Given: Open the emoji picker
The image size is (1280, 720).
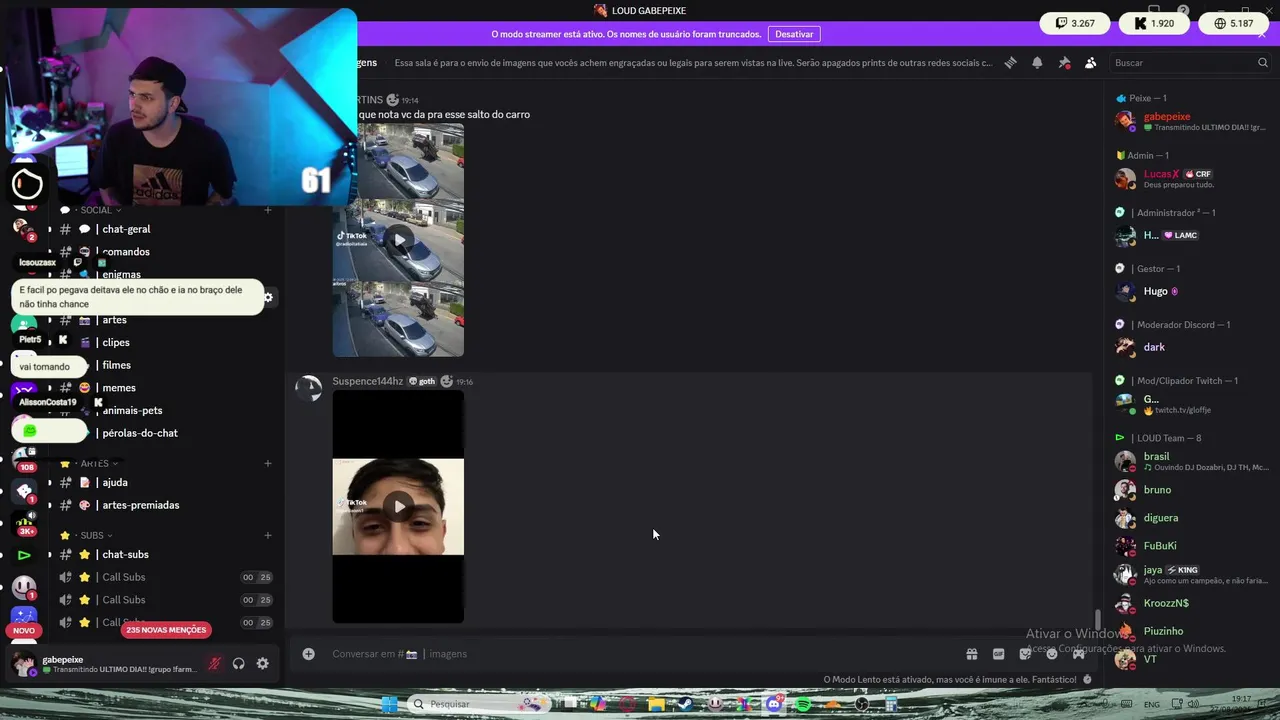Looking at the screenshot, I should (1052, 654).
